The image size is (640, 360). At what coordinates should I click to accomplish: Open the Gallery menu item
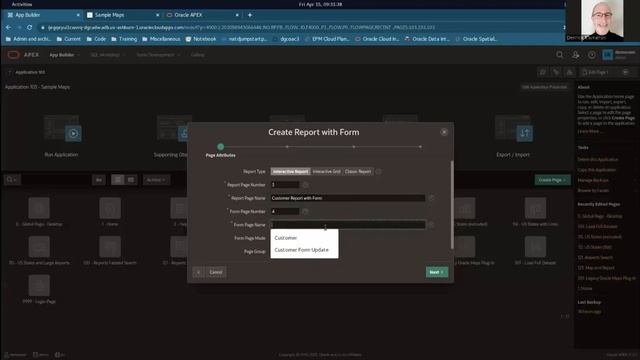coord(198,55)
